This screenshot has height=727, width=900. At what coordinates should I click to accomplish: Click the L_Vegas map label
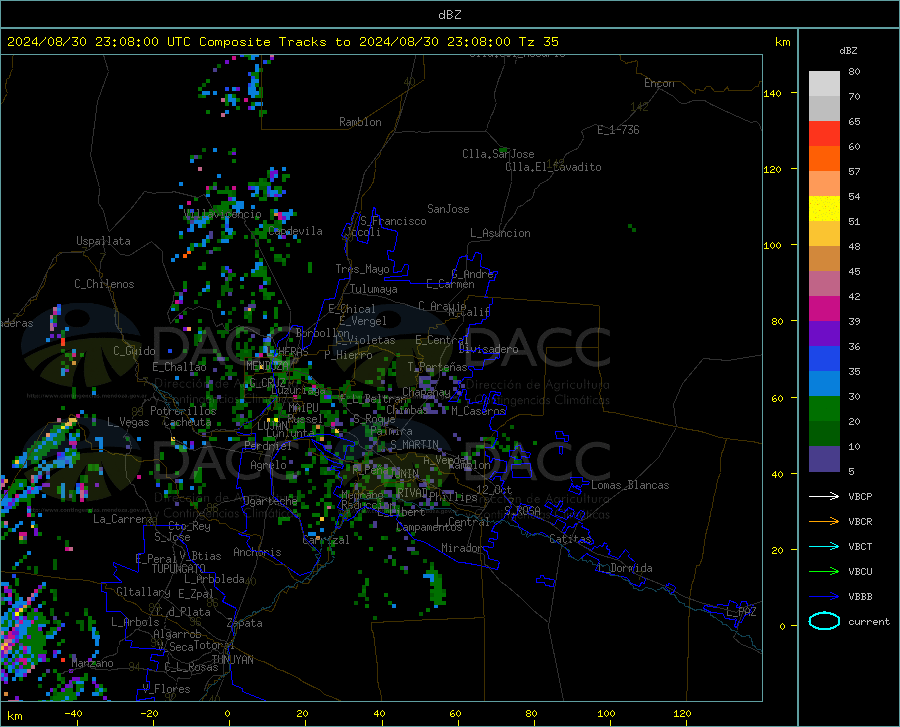coord(128,422)
